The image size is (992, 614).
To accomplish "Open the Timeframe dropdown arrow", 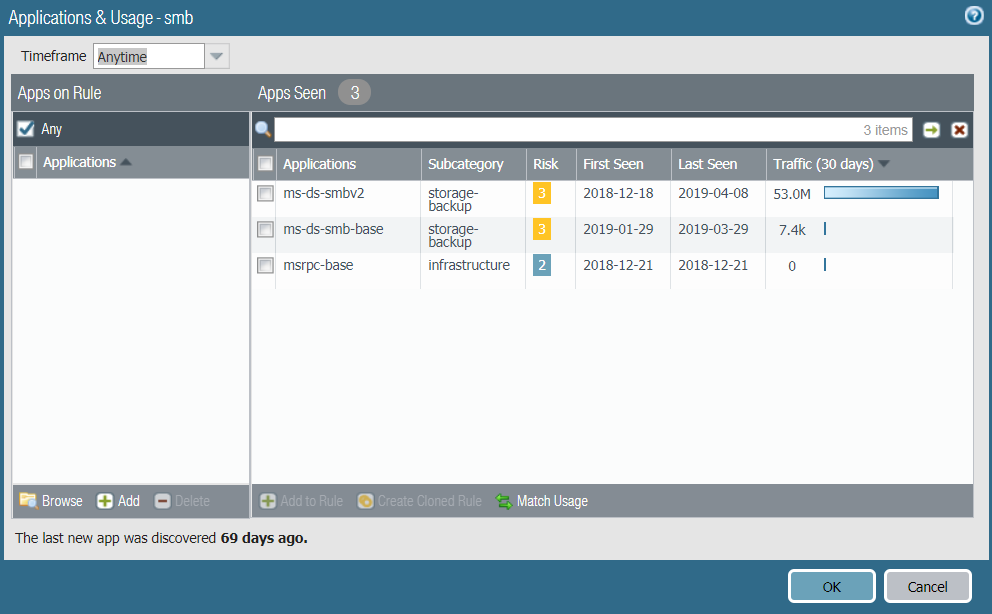I will (x=217, y=57).
